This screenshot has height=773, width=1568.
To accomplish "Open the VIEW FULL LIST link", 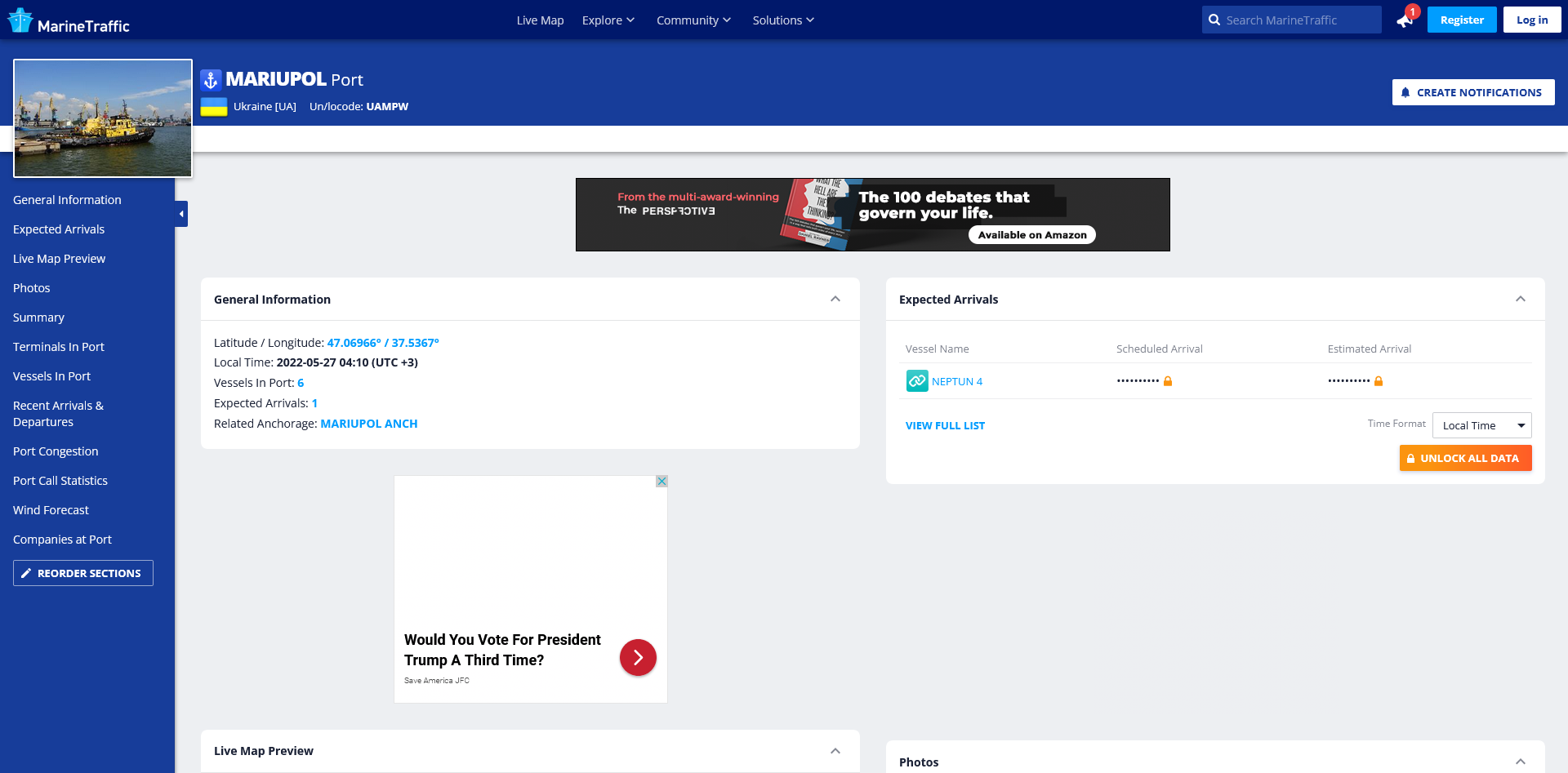I will [945, 425].
